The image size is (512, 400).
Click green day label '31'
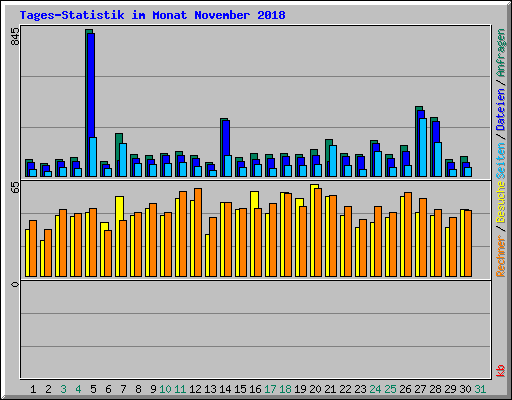480,389
